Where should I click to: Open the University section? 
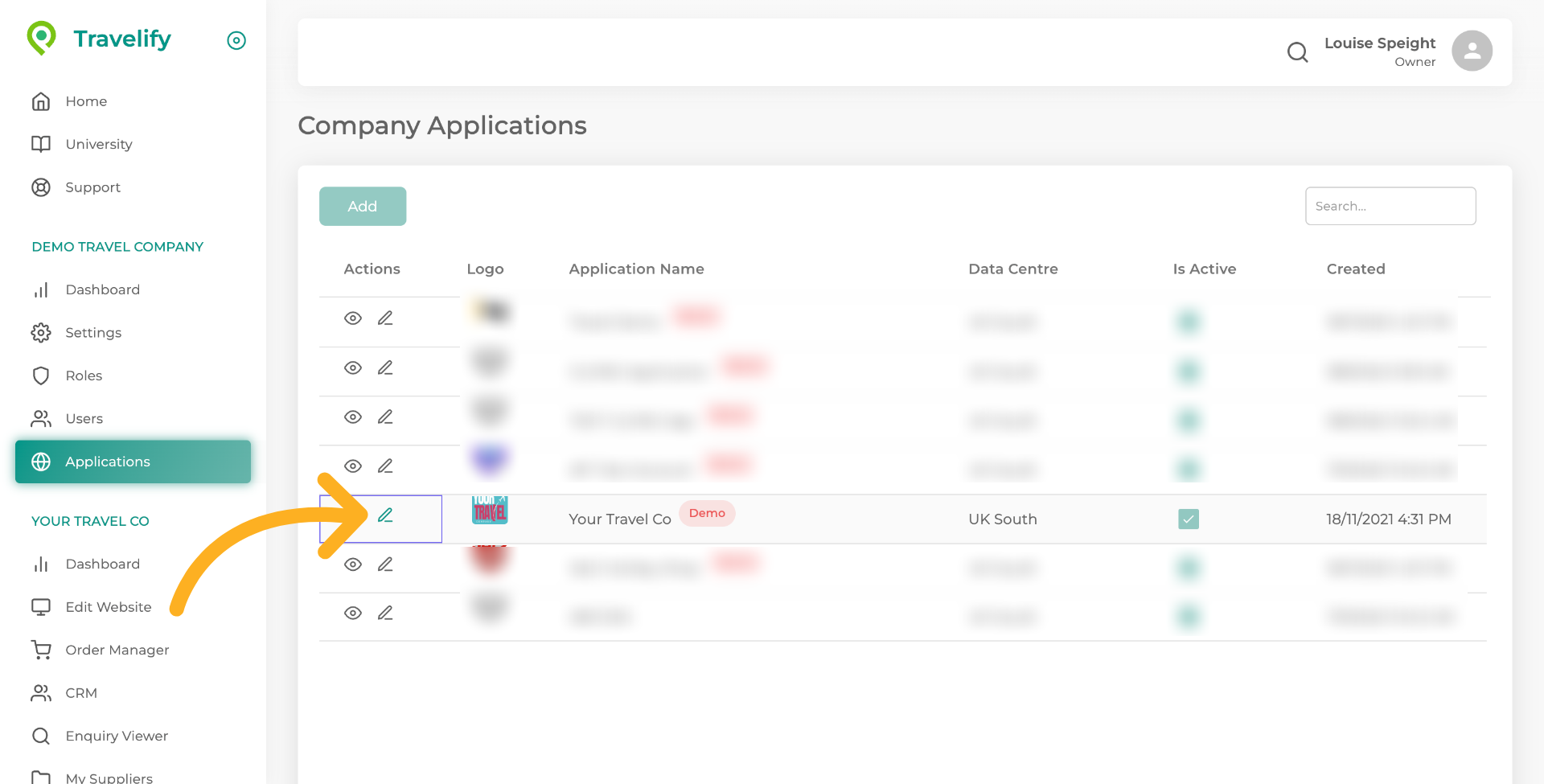coord(99,144)
